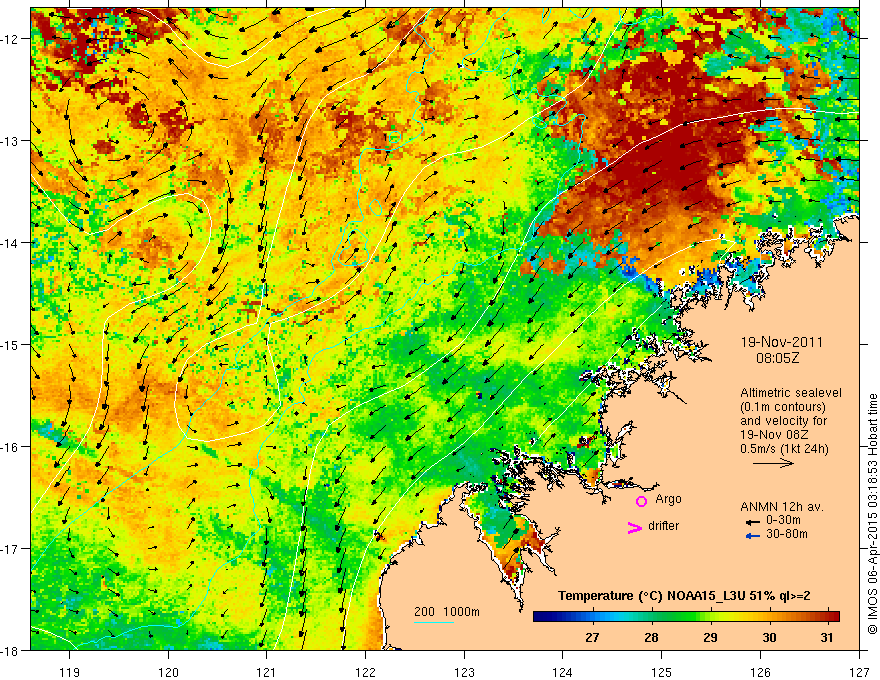Click the longitude axis label 122
880x680 pixels.
[365, 672]
